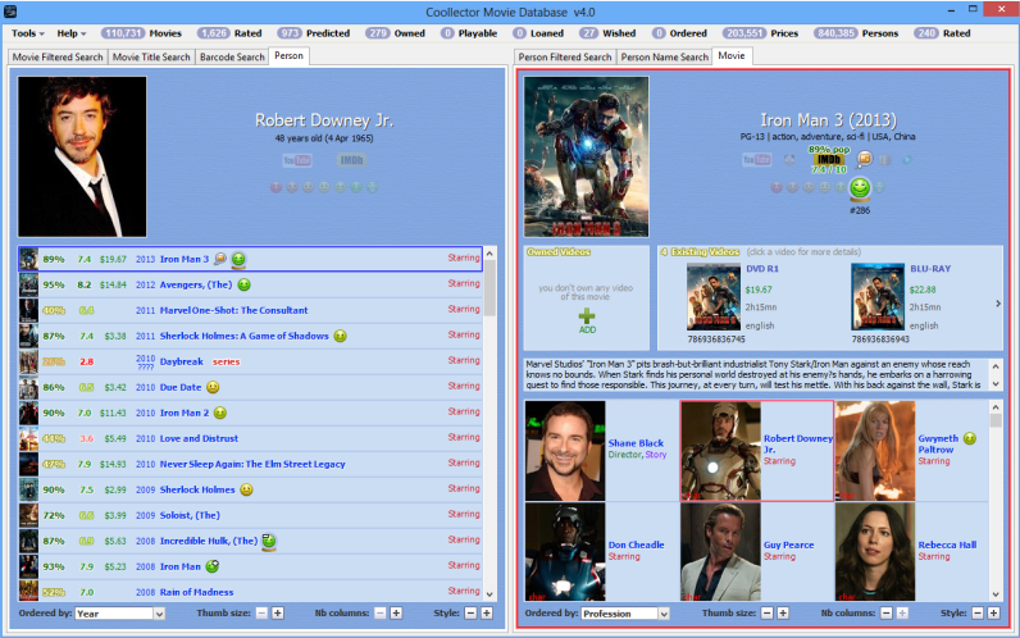This screenshot has width=1020, height=638.
Task: Click the Persons counter
Action: (x=856, y=33)
